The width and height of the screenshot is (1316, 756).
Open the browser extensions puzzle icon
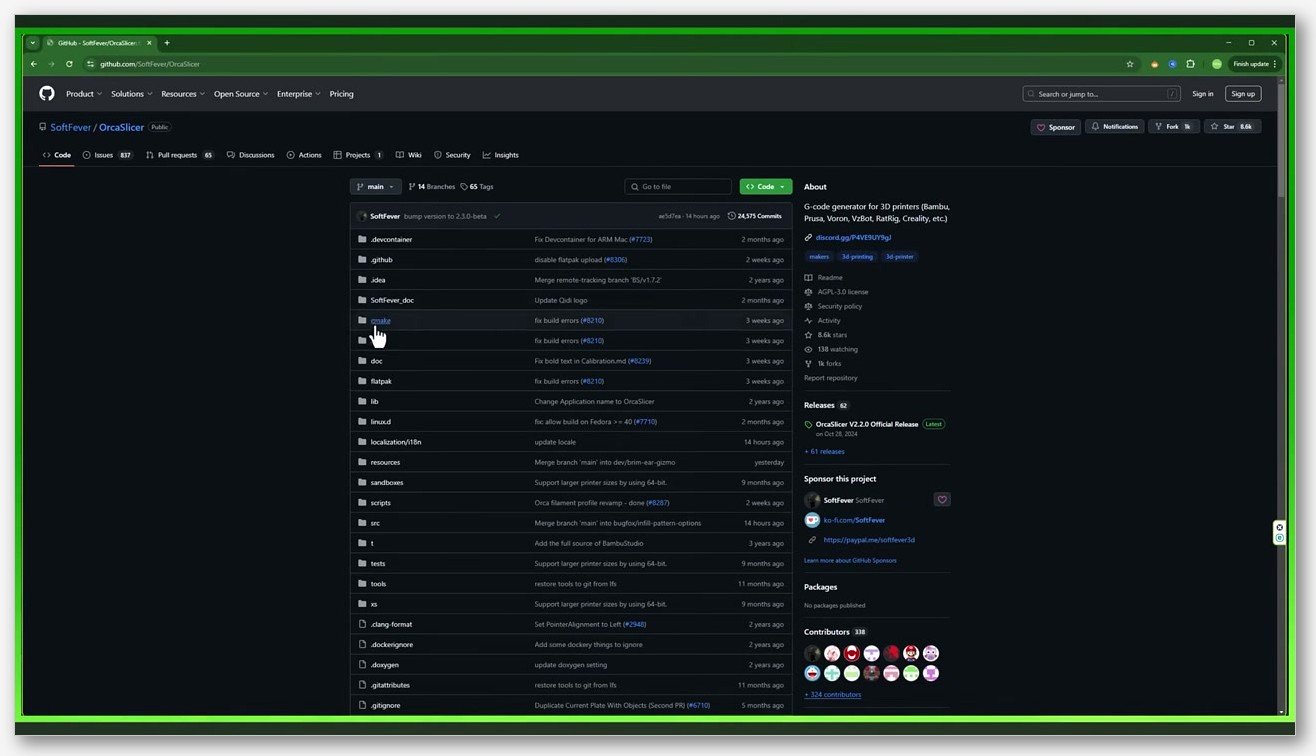tap(1190, 64)
